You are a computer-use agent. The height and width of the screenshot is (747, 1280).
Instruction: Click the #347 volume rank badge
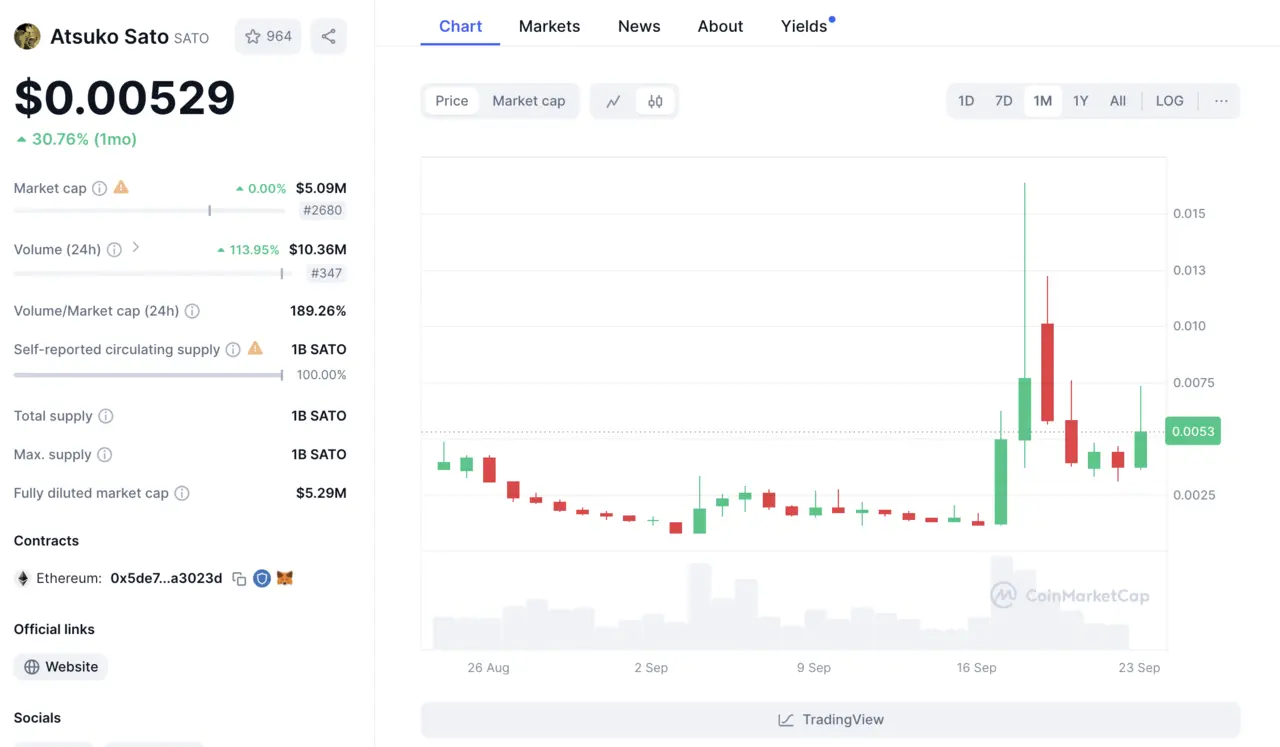[326, 273]
